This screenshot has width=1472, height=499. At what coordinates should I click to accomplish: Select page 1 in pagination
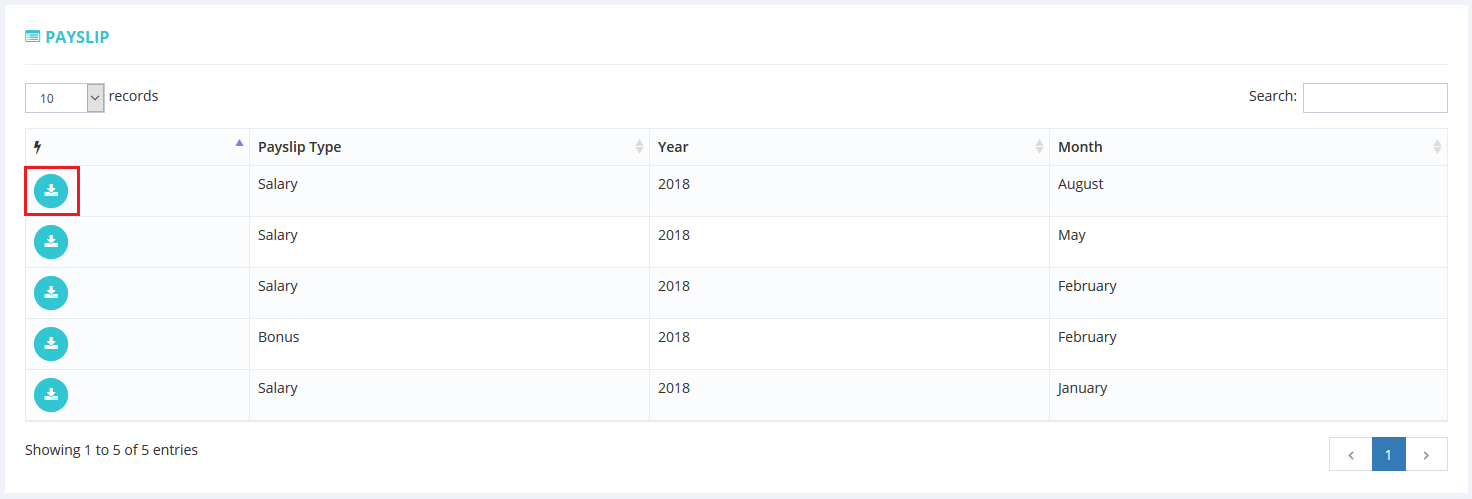1388,454
